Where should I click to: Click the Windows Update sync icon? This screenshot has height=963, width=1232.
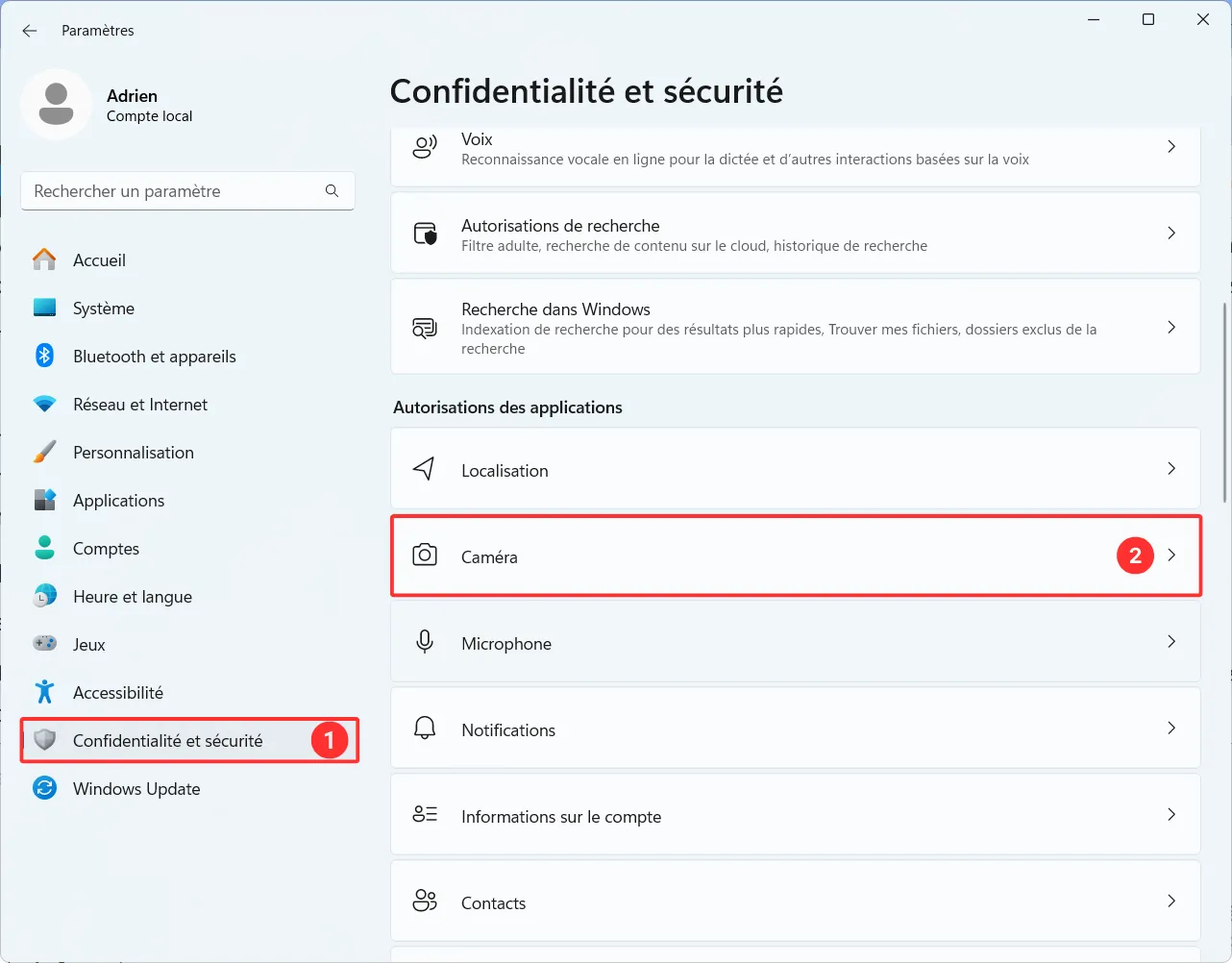[x=44, y=788]
